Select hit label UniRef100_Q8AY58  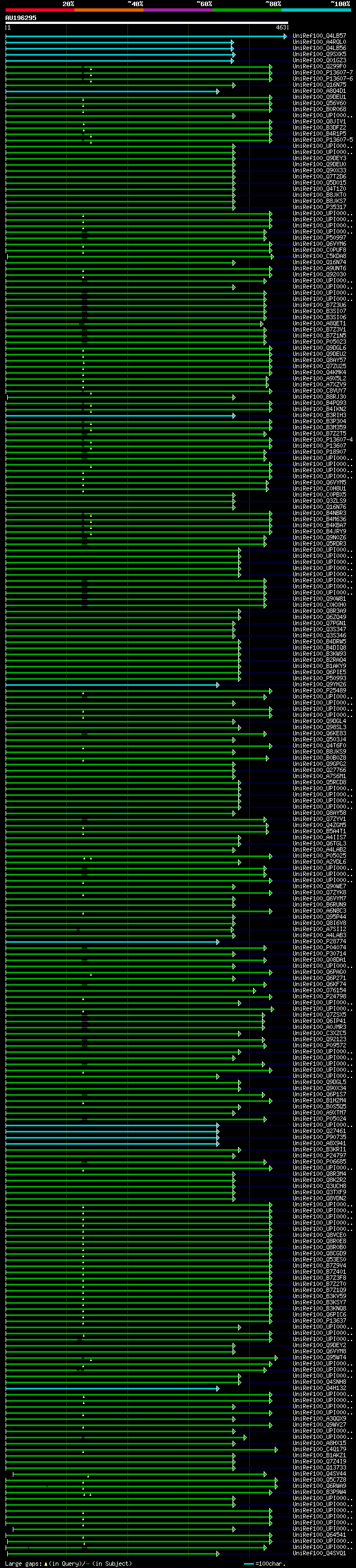319,813
